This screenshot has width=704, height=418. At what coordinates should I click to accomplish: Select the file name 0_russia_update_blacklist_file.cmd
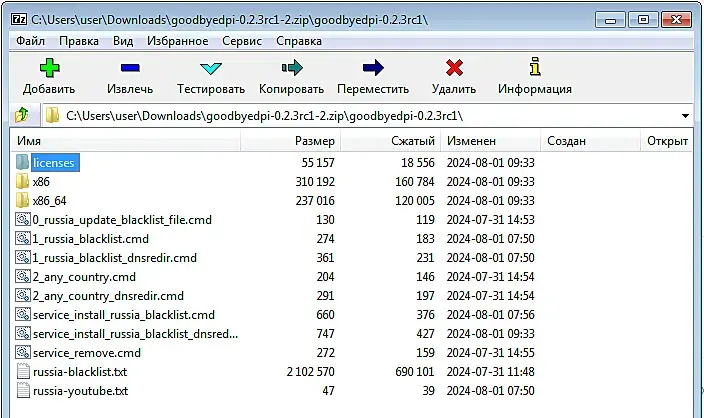click(x=122, y=220)
